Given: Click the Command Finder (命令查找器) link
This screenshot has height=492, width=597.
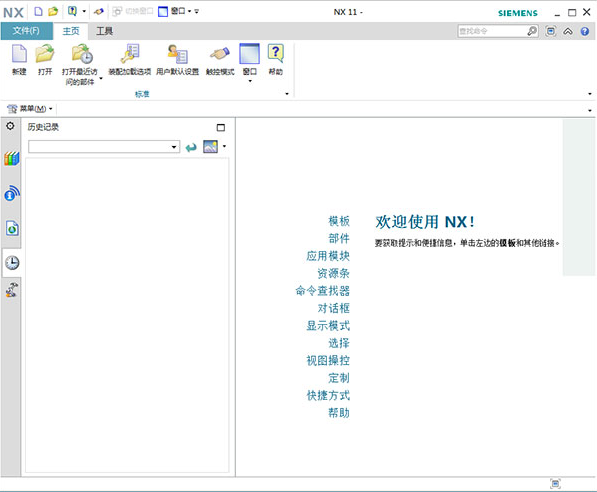Looking at the screenshot, I should click(322, 291).
